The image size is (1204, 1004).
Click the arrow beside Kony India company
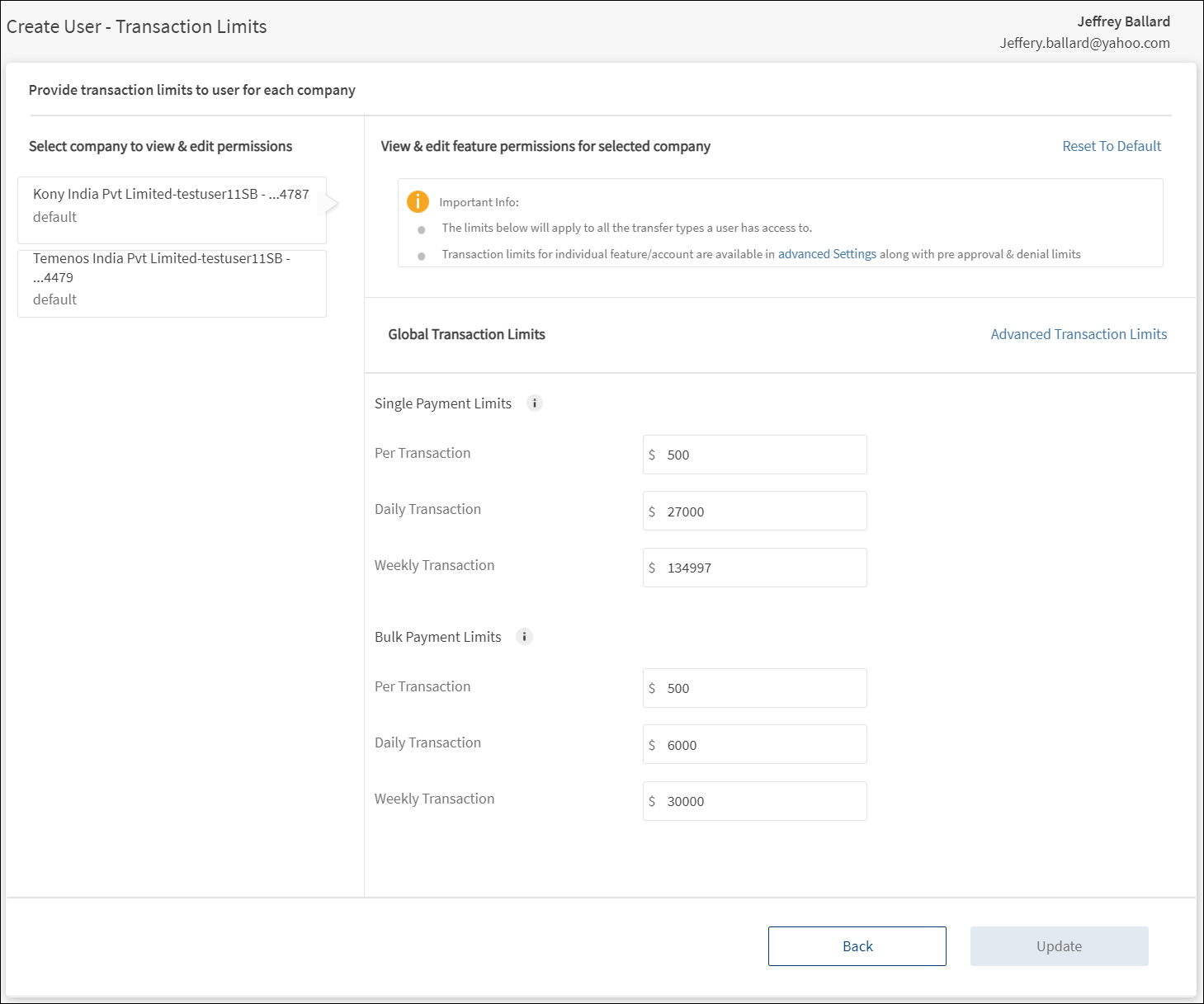point(332,204)
